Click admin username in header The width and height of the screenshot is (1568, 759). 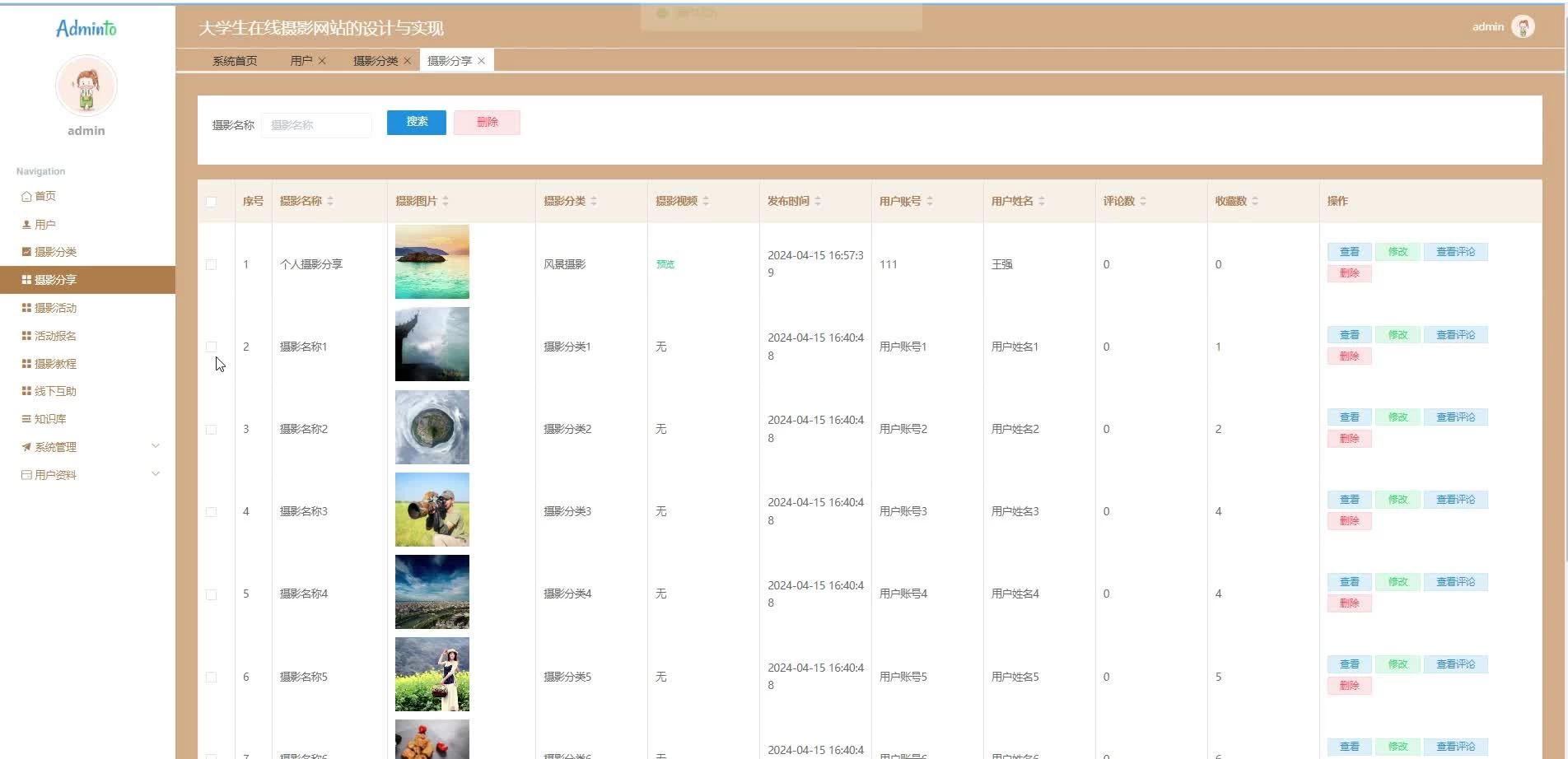point(1488,27)
